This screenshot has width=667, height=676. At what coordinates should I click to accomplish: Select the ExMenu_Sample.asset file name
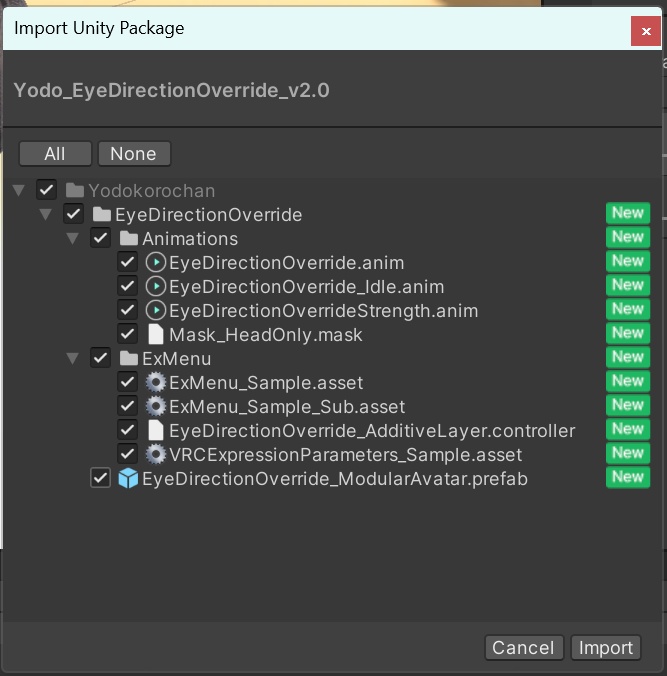tap(266, 383)
